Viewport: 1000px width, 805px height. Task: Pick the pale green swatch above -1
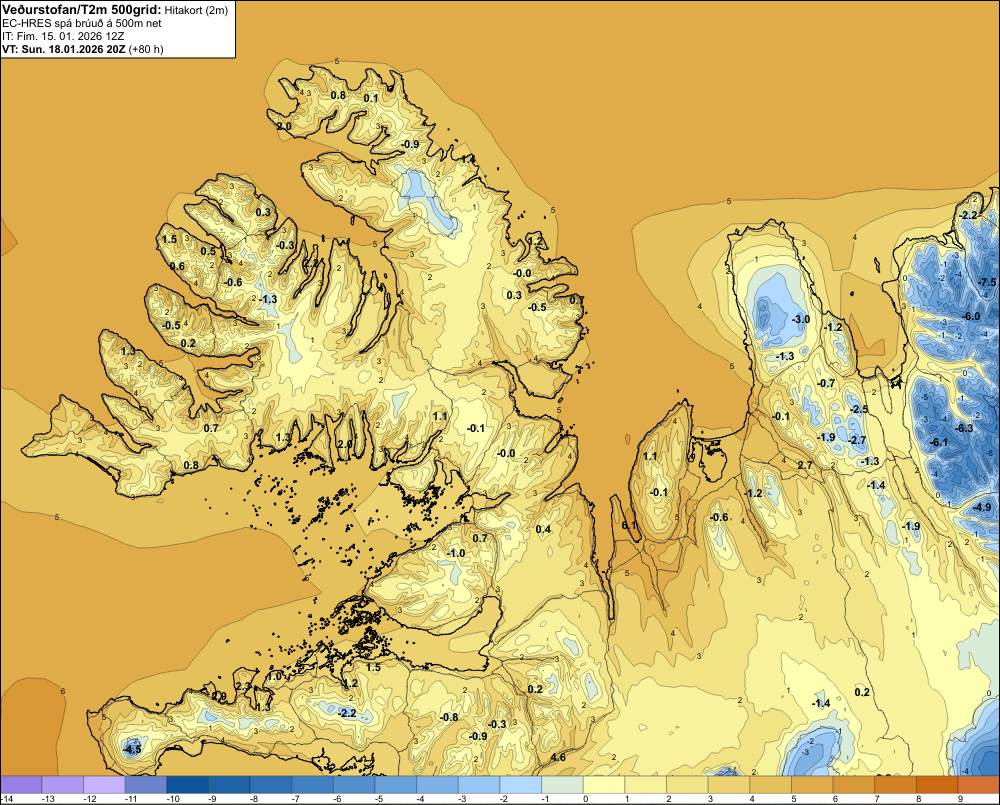pos(562,784)
